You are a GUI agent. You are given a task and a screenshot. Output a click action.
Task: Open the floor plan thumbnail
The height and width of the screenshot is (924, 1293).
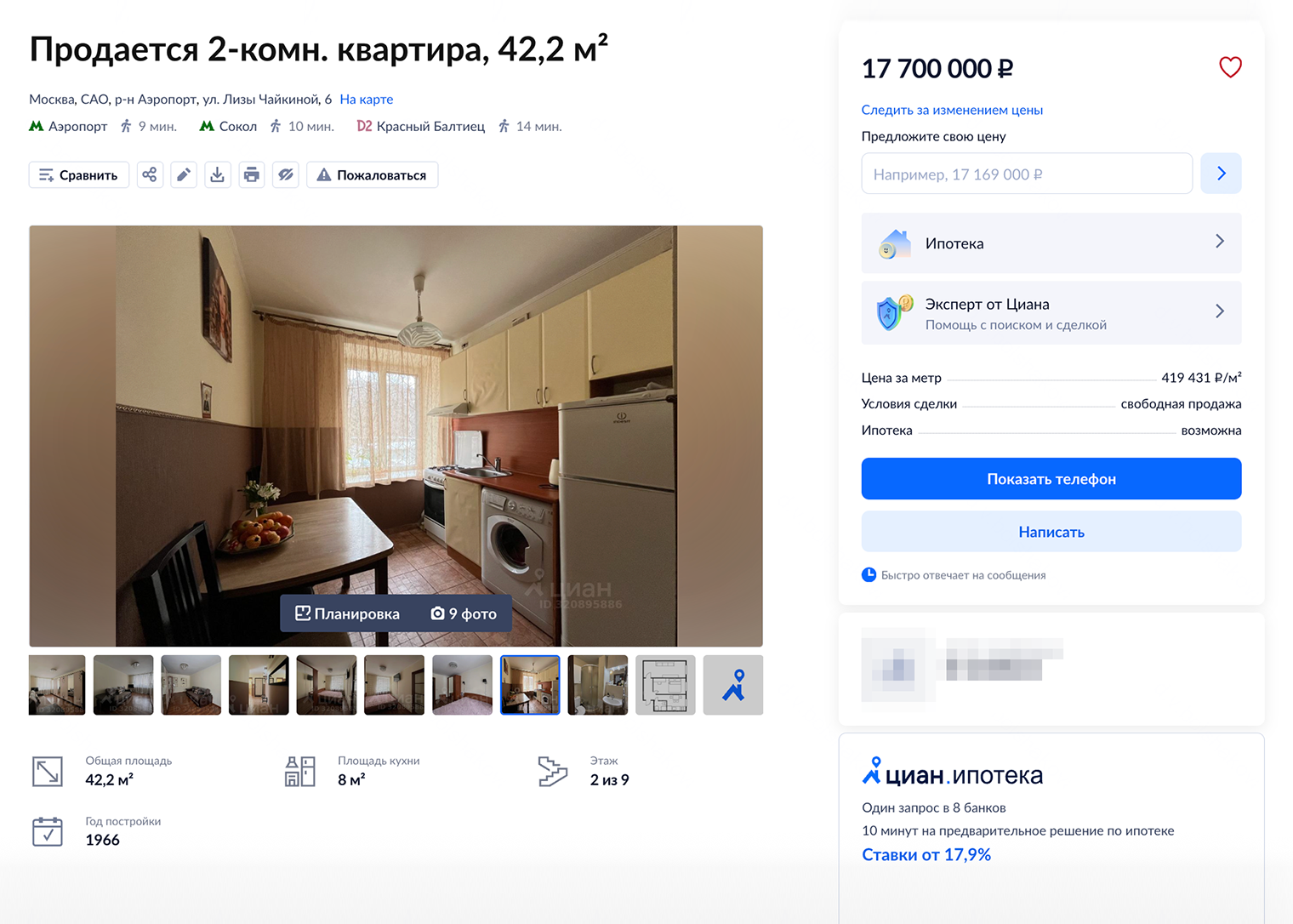665,685
